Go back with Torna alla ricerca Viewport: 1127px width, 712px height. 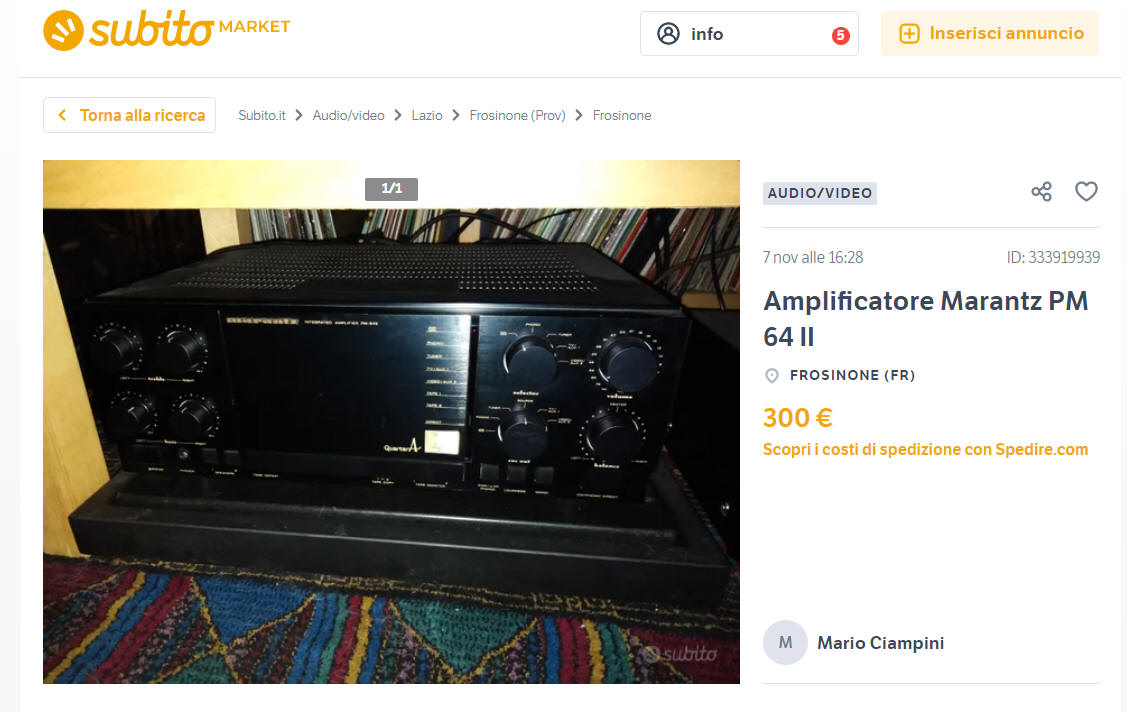[x=129, y=115]
